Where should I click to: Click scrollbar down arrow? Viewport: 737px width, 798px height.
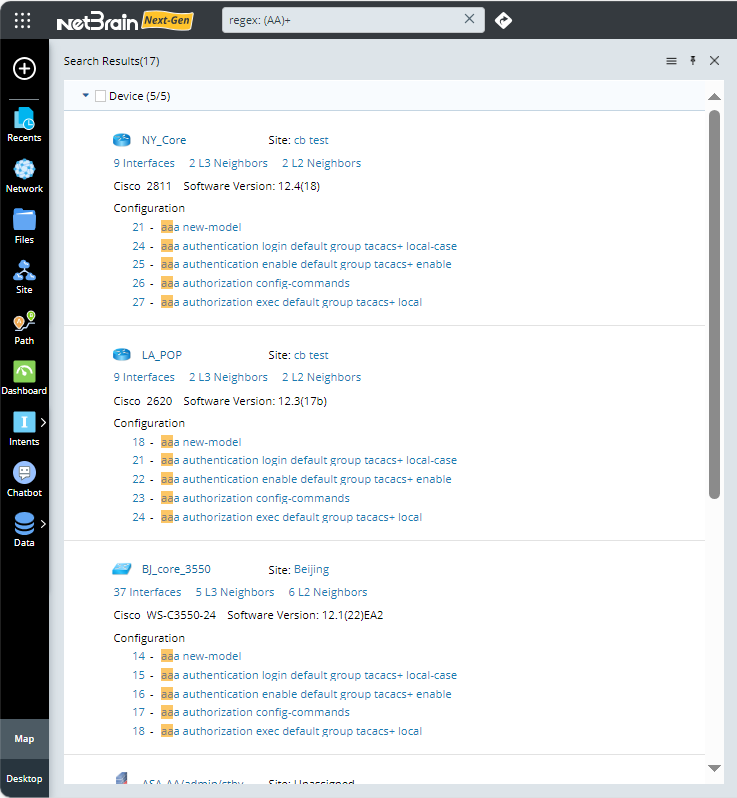[715, 768]
